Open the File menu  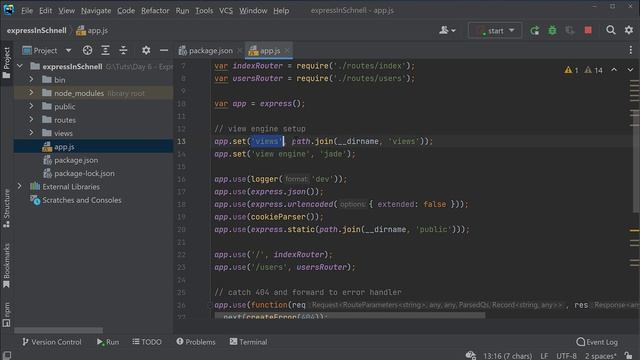[x=27, y=11]
